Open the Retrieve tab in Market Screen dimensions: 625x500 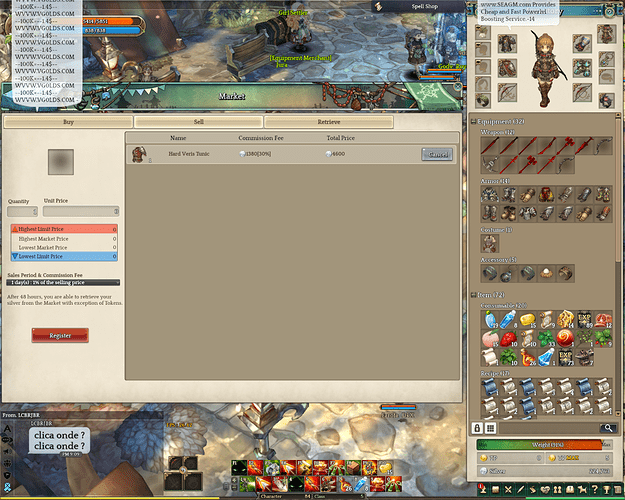[x=329, y=122]
